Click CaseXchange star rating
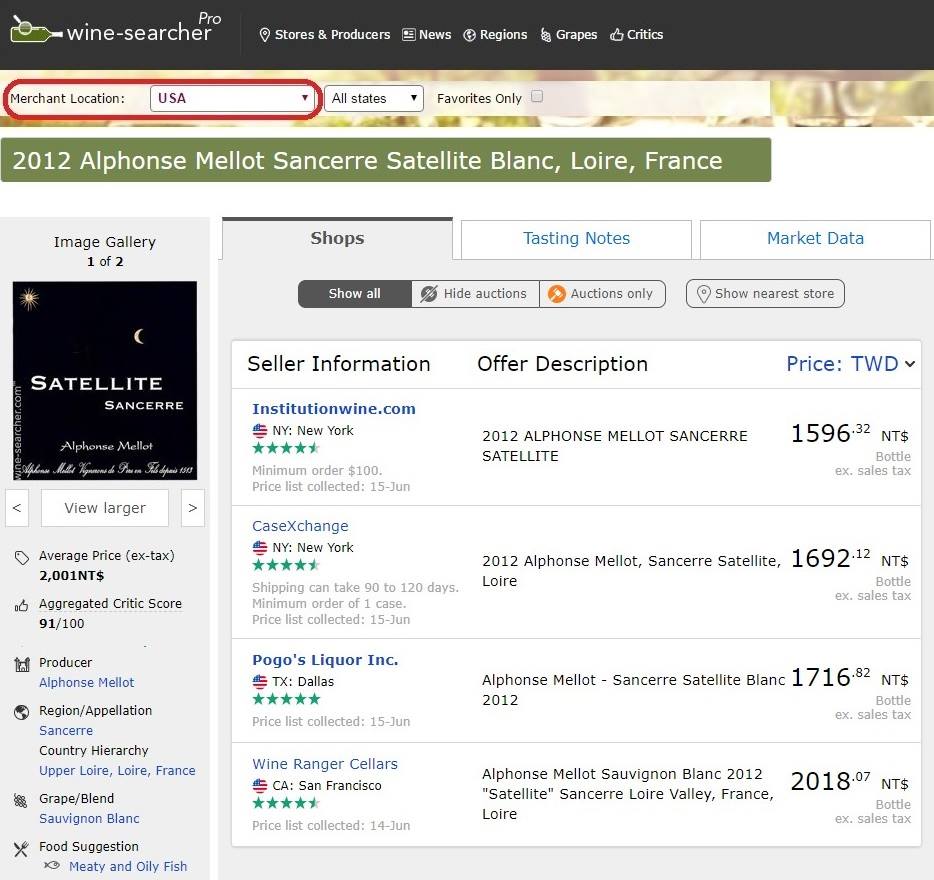934x880 pixels. tap(287, 565)
